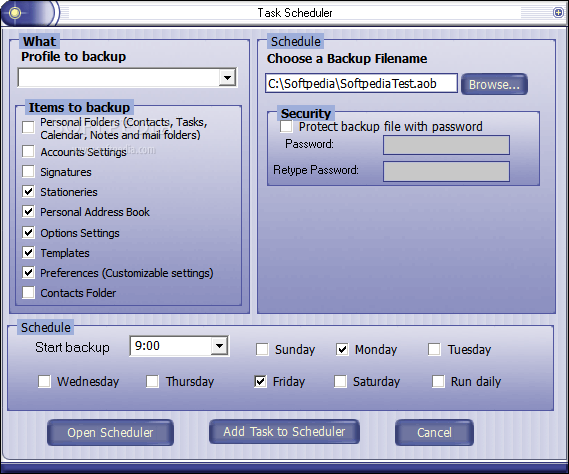Enable Personal Folders backup checkbox
569x474 pixels.
28,127
